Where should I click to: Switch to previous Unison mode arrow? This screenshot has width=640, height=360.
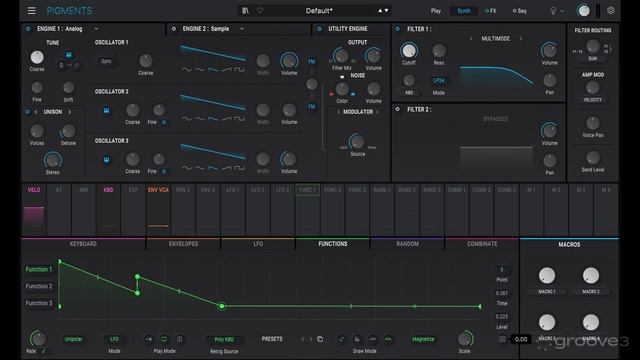click(x=36, y=111)
